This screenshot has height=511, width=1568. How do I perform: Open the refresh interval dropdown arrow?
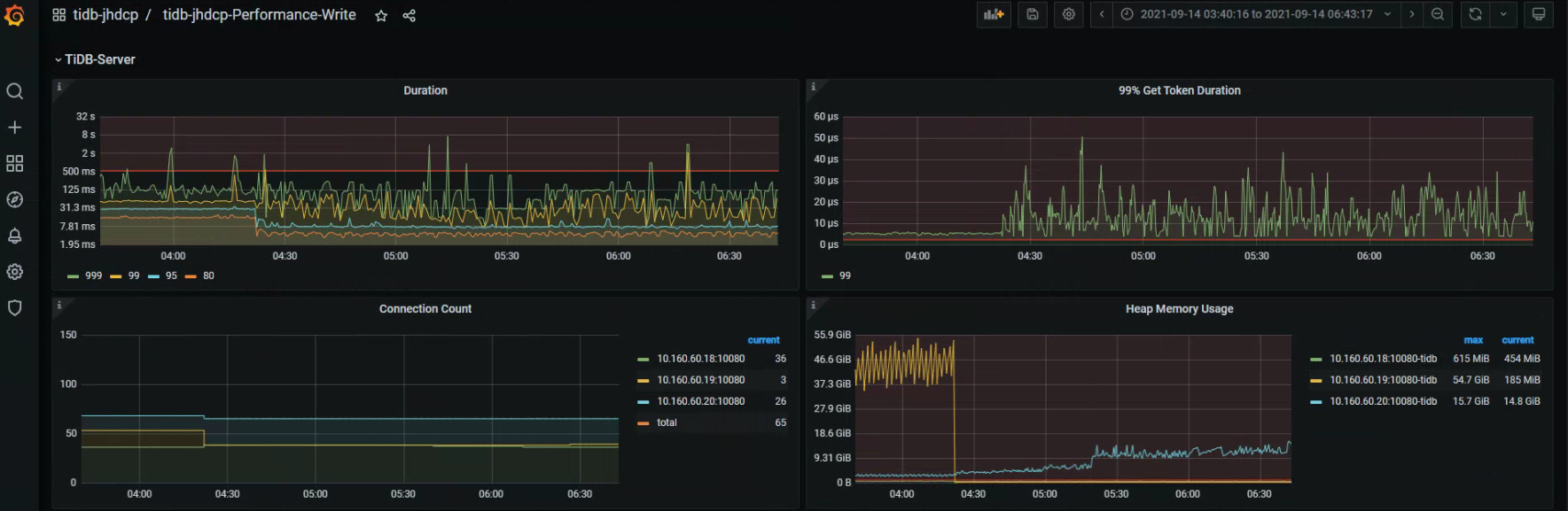(x=1503, y=14)
